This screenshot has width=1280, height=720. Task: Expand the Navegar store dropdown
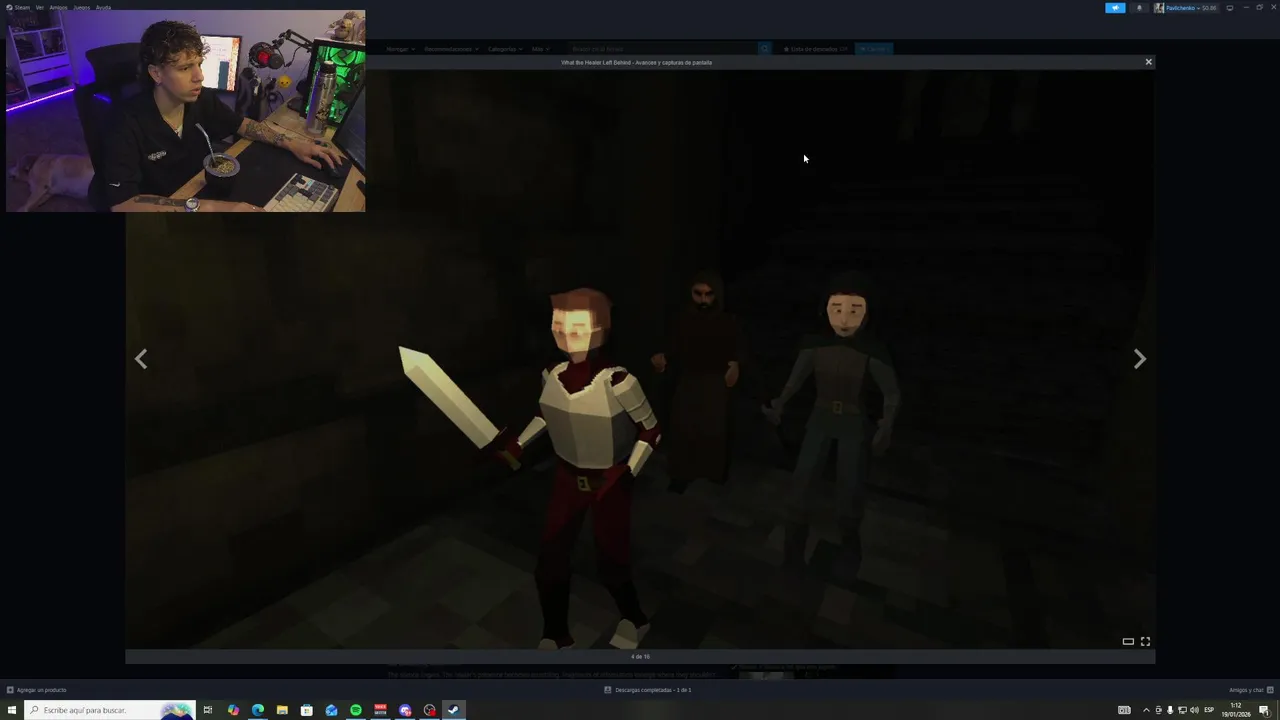click(399, 49)
